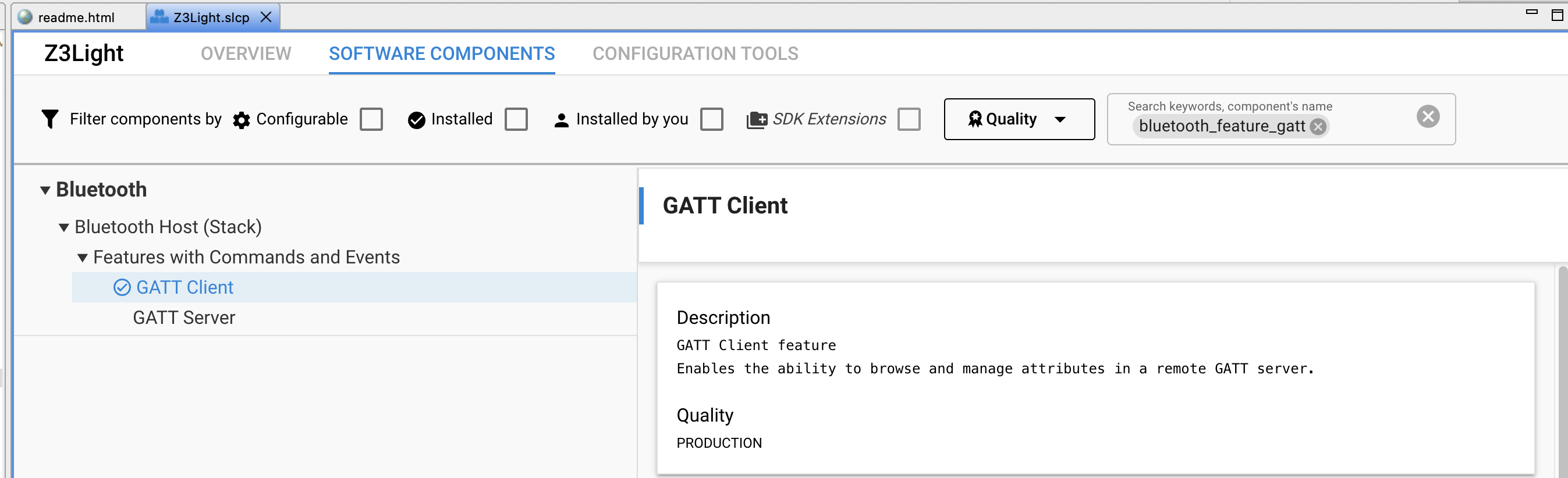Click the PRODUCTION quality value
Image resolution: width=1568 pixels, height=478 pixels.
[719, 443]
